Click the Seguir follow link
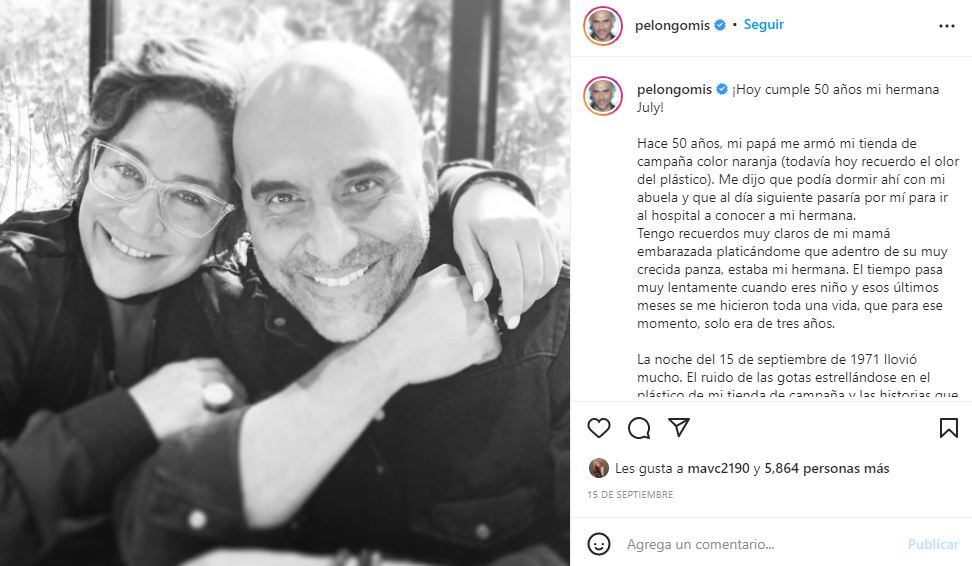 point(764,25)
